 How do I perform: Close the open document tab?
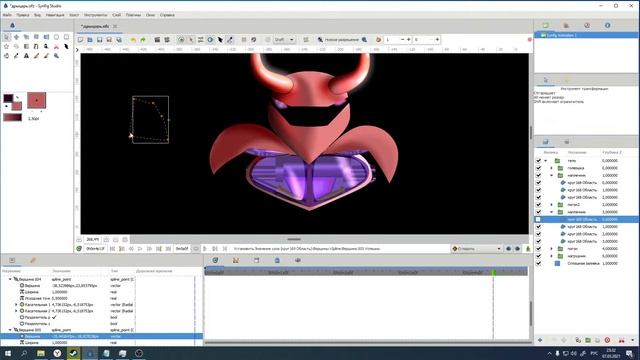click(115, 27)
